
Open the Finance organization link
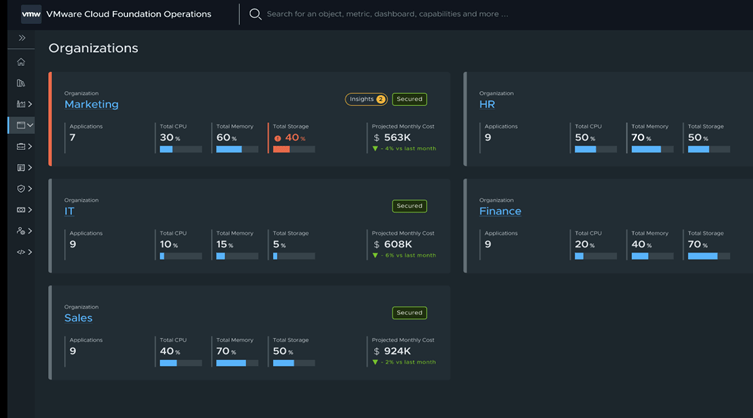[500, 211]
